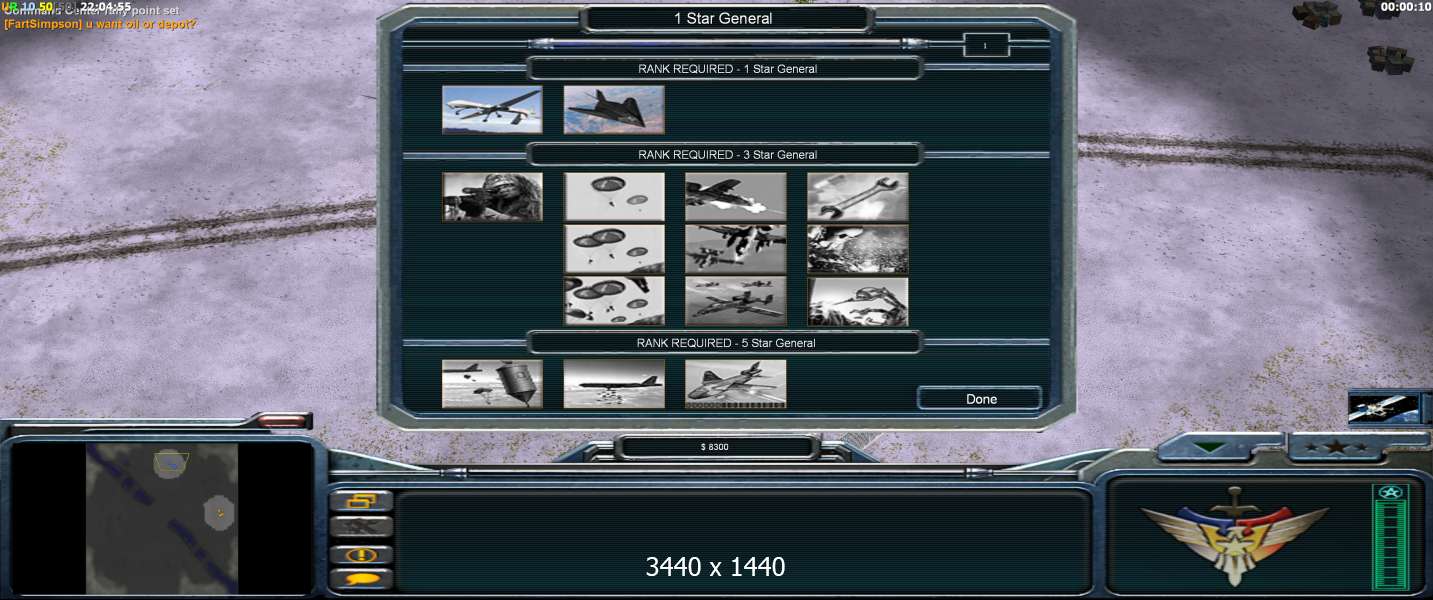Click the "3440 x 1440" resolution text
The width and height of the screenshot is (1433, 600).
click(x=715, y=567)
